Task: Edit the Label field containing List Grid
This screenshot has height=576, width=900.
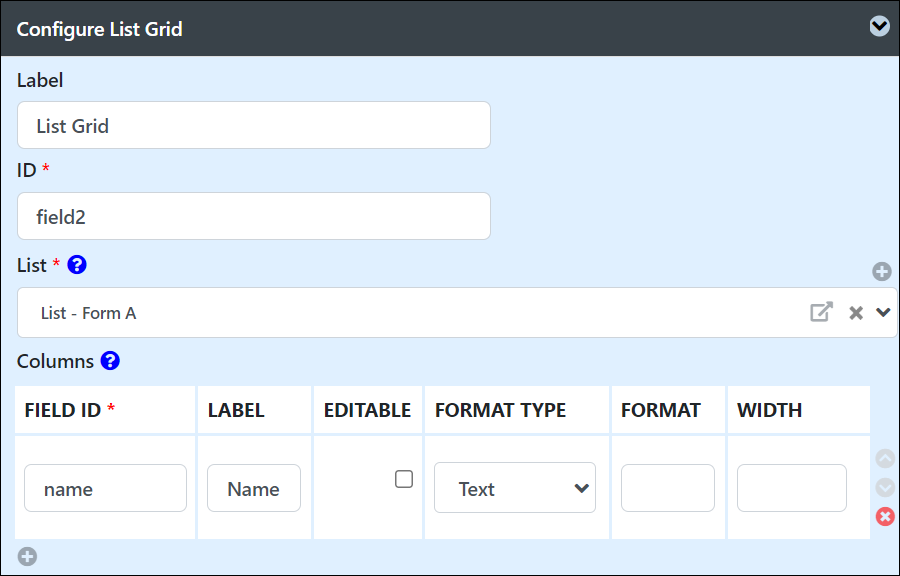Action: point(254,125)
